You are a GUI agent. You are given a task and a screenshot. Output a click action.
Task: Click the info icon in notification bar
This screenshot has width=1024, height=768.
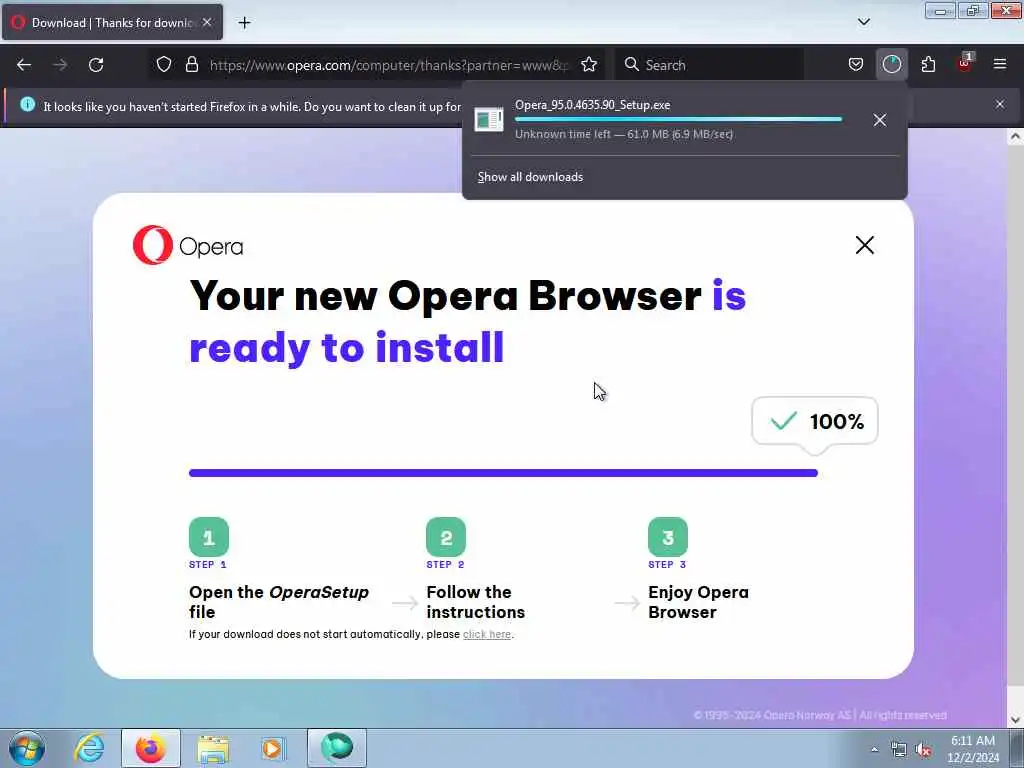(27, 104)
